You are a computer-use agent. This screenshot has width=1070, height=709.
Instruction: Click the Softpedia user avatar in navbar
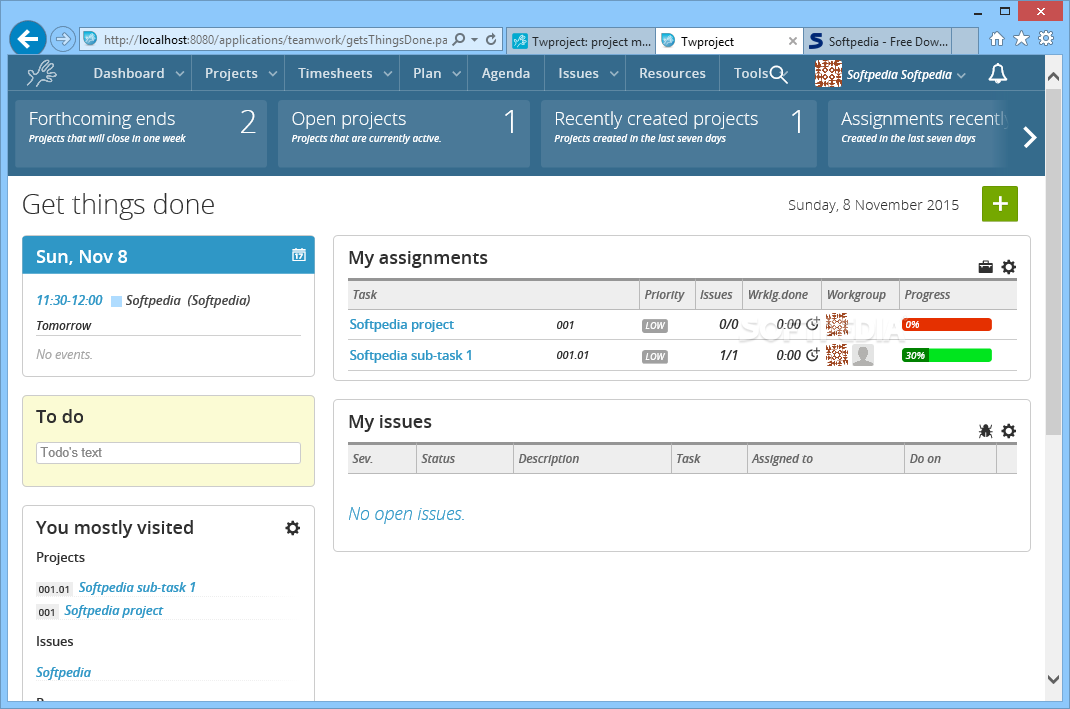pos(828,73)
